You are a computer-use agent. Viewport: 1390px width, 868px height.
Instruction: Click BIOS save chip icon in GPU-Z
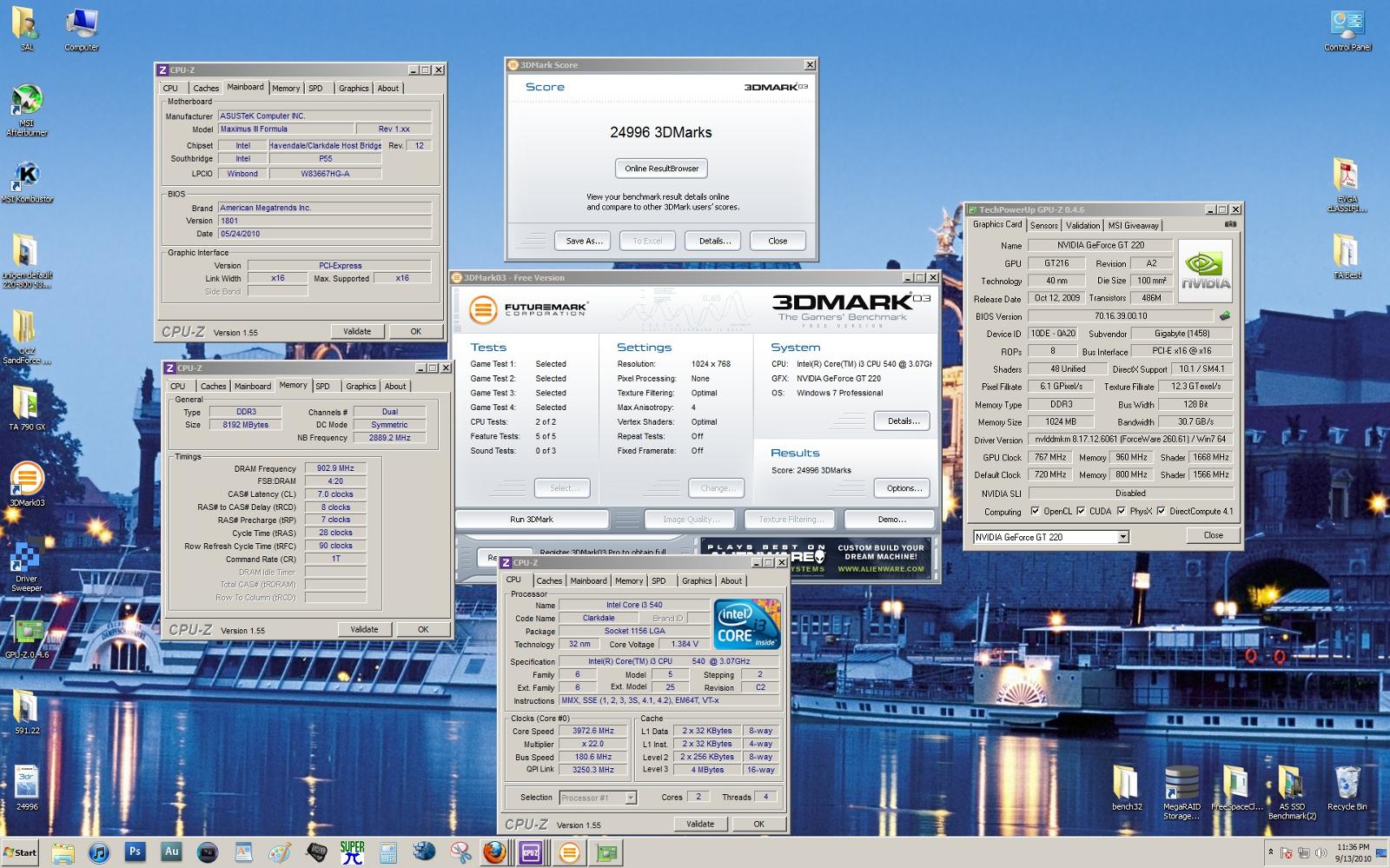(x=1225, y=316)
